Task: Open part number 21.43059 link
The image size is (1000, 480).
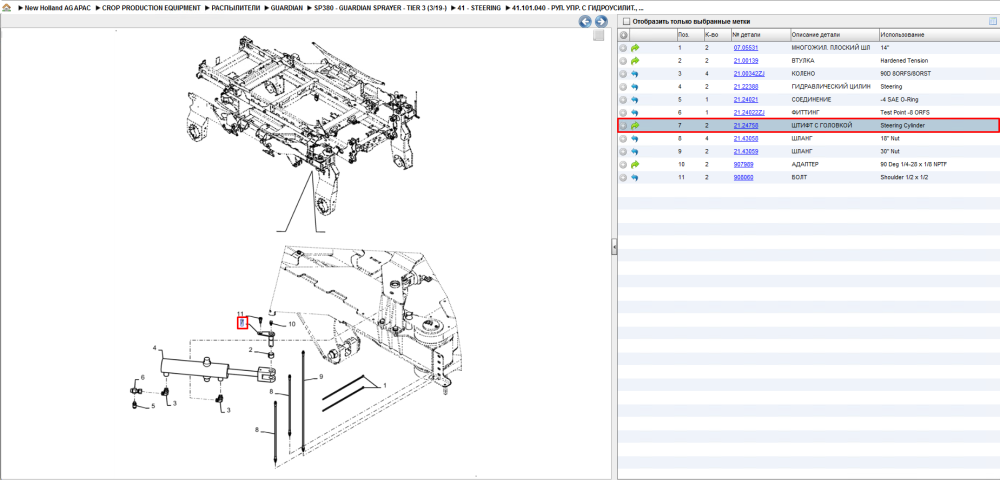Action: pyautogui.click(x=746, y=152)
